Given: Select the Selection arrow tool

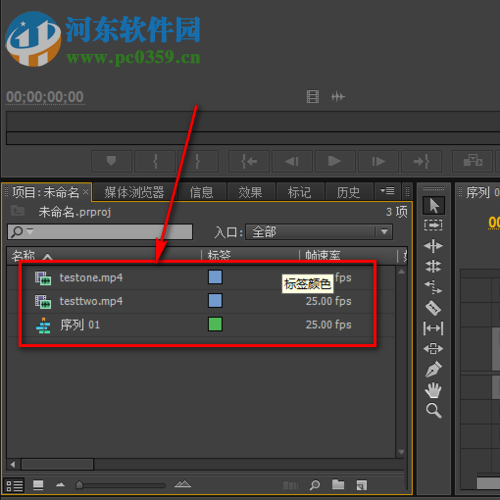Looking at the screenshot, I should click(x=433, y=205).
